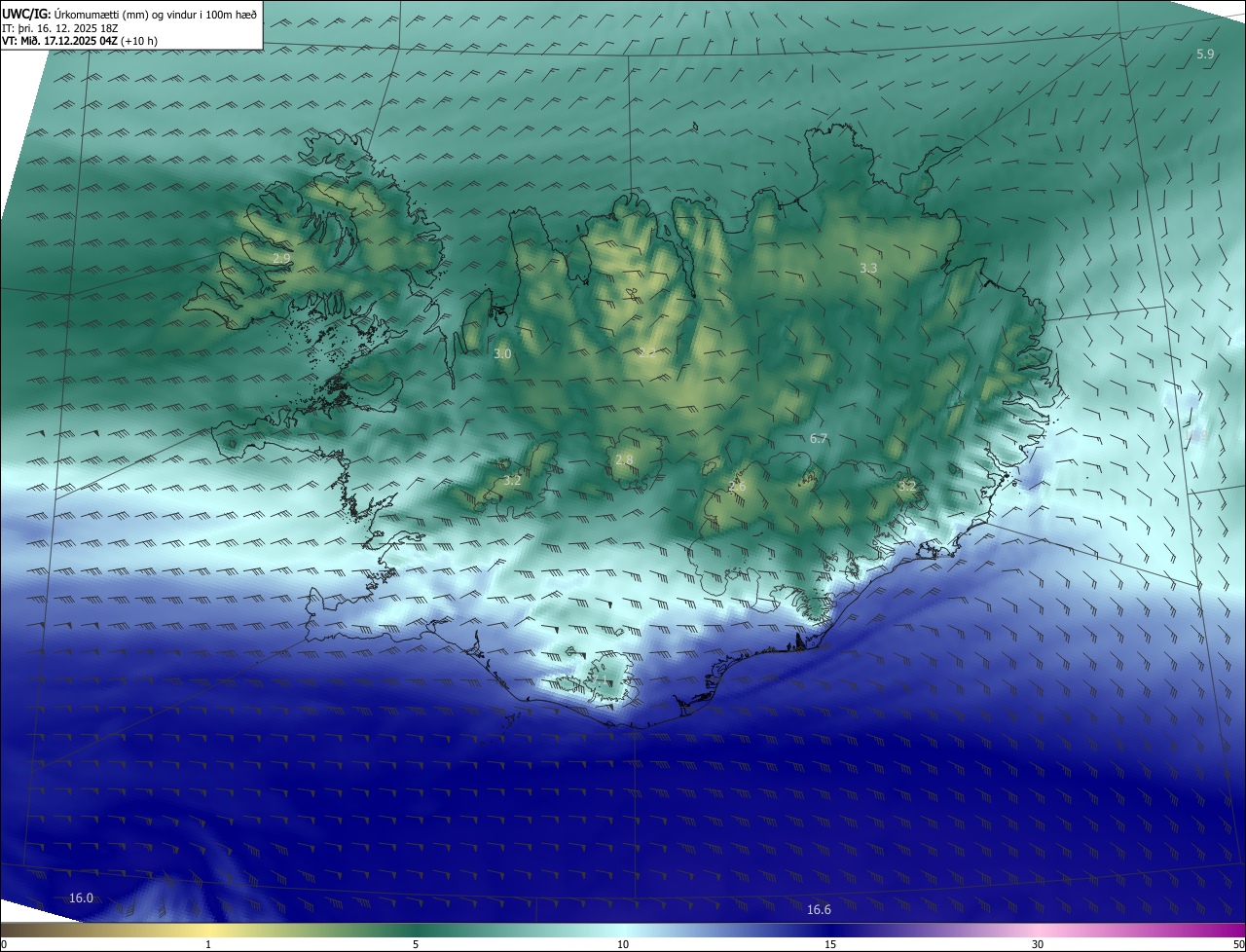Click the UWC/IG Úrkomumætti title line
Viewport: 1246px width, 952px height.
click(129, 13)
